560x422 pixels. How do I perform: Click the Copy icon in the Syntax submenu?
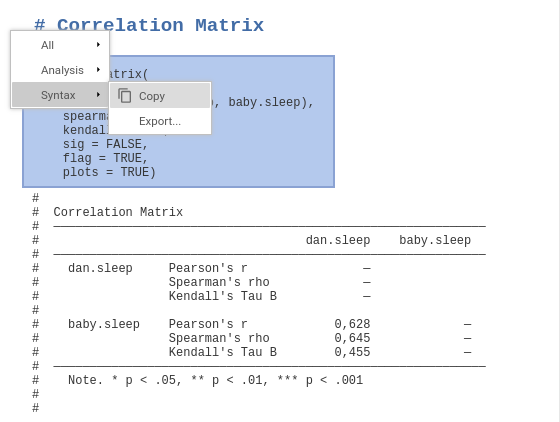click(125, 96)
